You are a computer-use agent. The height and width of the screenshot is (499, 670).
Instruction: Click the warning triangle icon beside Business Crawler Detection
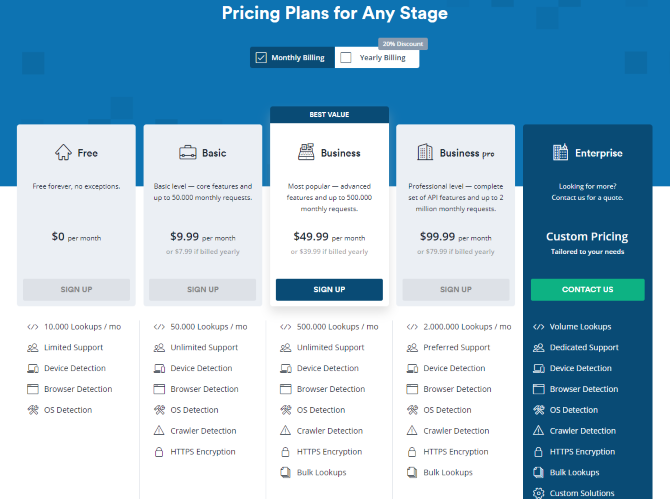[285, 430]
